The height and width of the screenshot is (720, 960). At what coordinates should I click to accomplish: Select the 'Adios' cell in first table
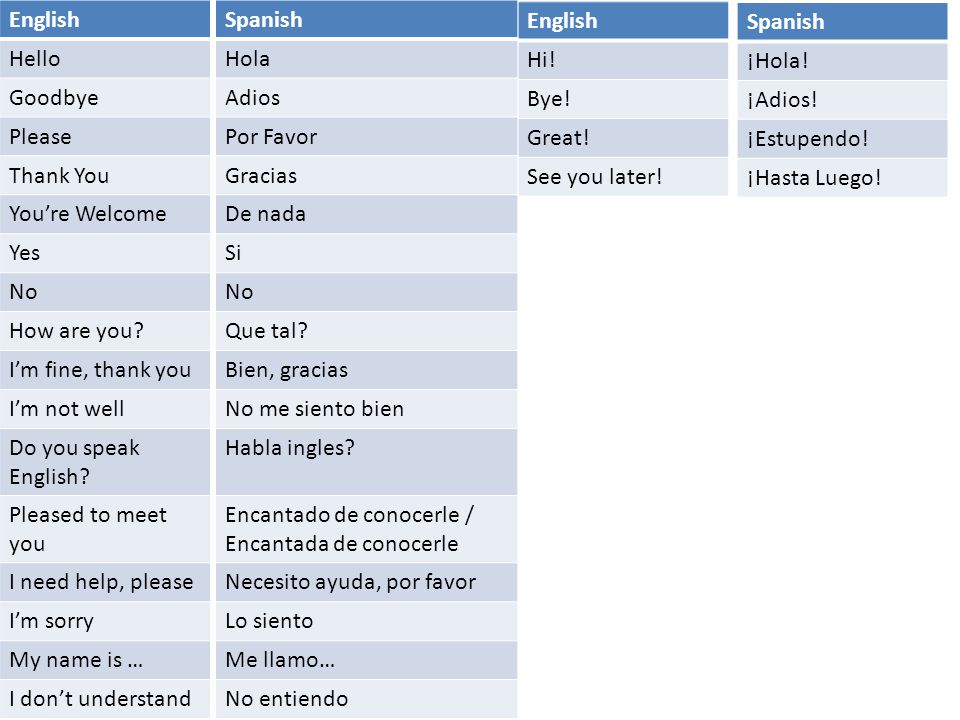tap(366, 98)
